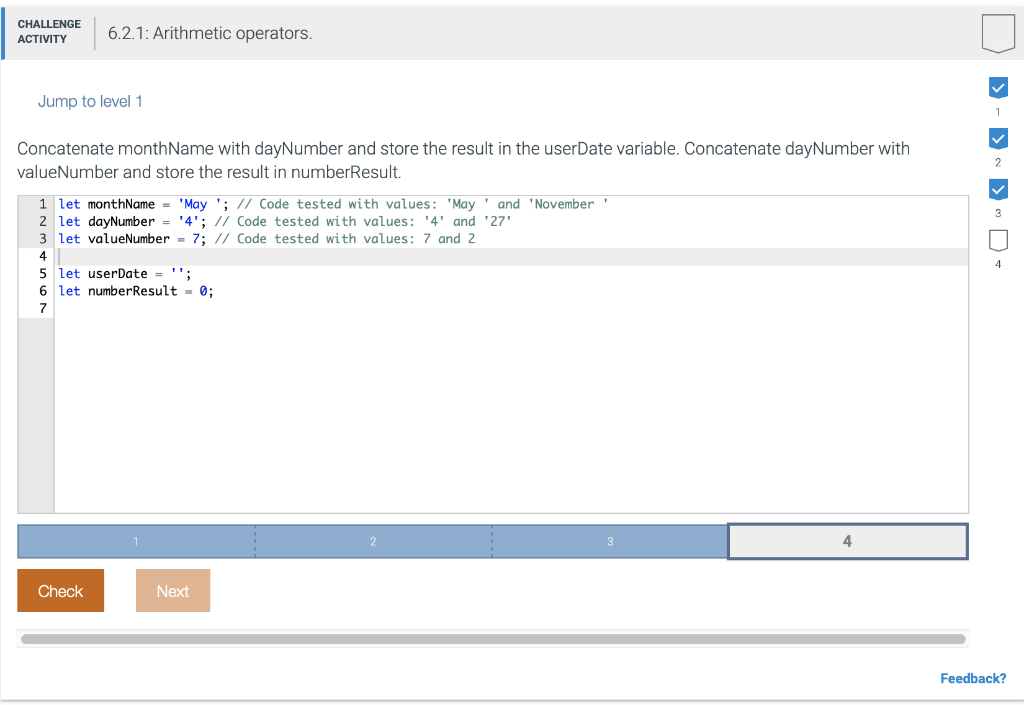Open the Jump to level 1 link
The height and width of the screenshot is (705, 1024).
90,101
